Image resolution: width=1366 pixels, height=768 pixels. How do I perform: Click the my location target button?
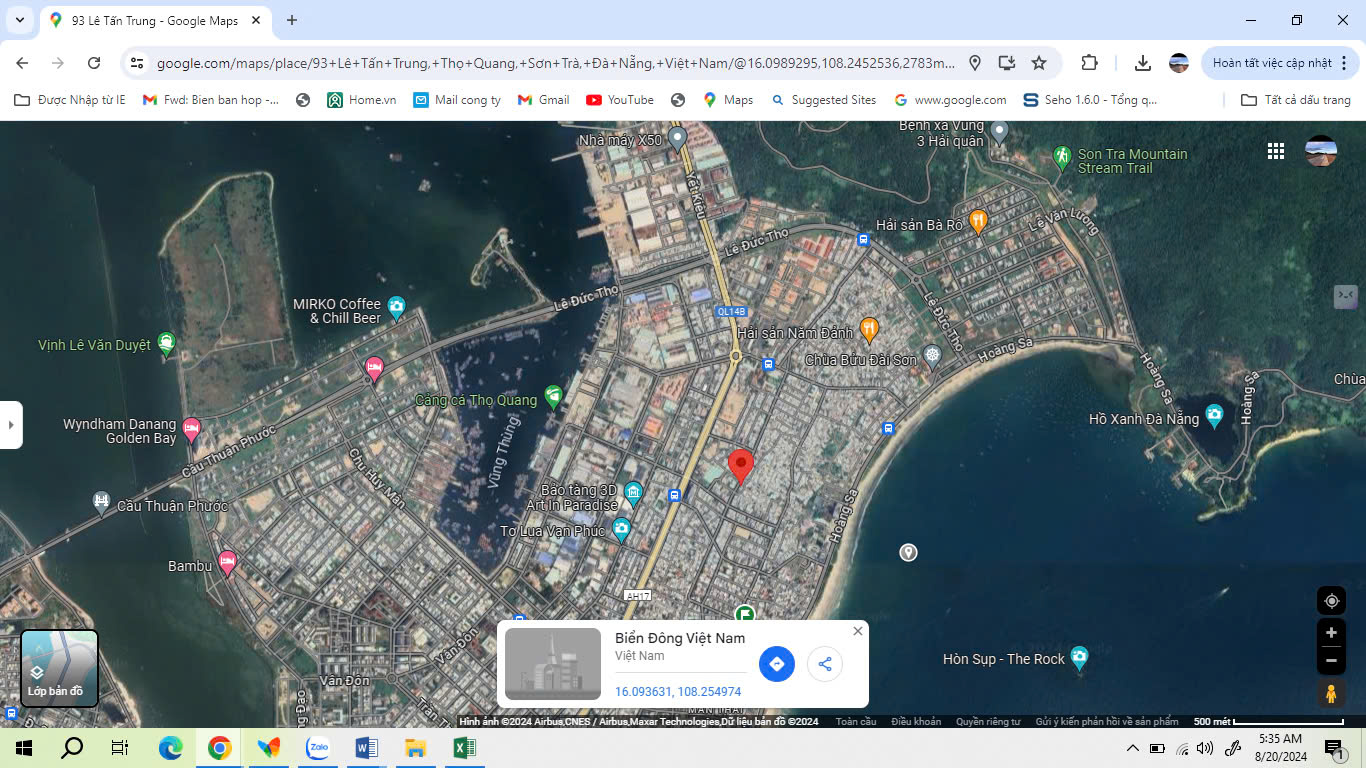click(x=1331, y=601)
